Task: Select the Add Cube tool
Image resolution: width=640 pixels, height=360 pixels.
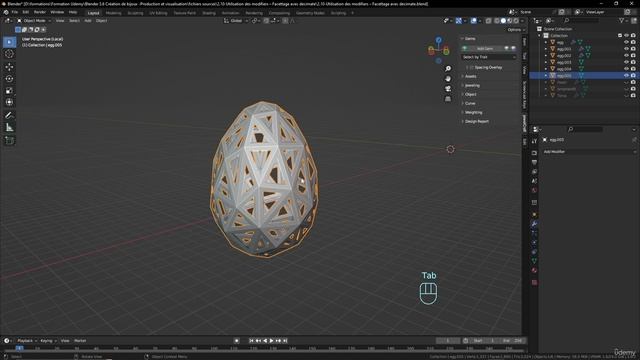Action: point(9,140)
